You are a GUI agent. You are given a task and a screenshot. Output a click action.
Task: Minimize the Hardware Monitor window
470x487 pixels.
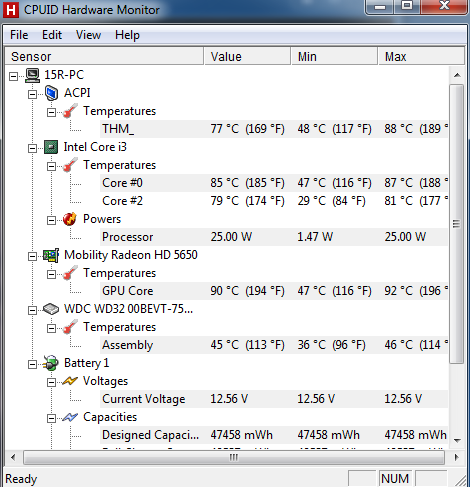380,6
